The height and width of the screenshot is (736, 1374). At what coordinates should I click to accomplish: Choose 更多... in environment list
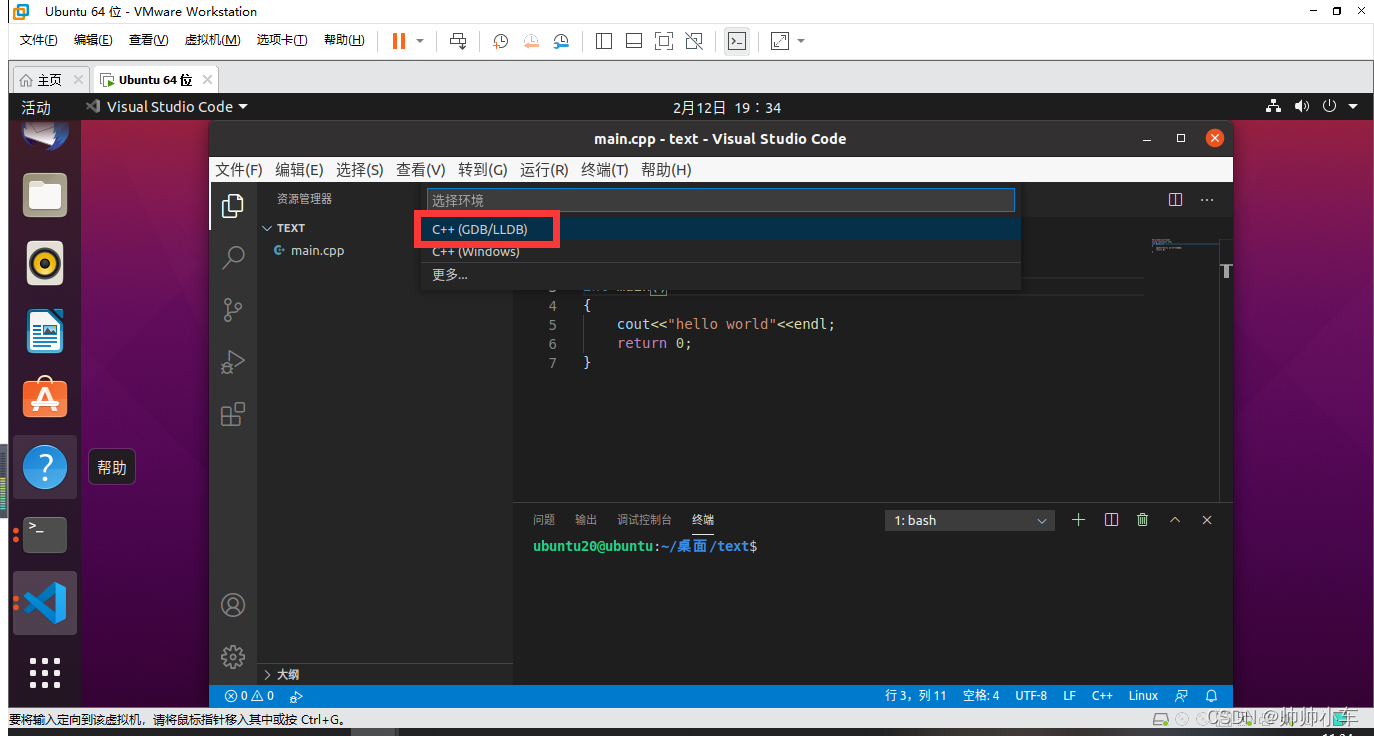coord(720,275)
